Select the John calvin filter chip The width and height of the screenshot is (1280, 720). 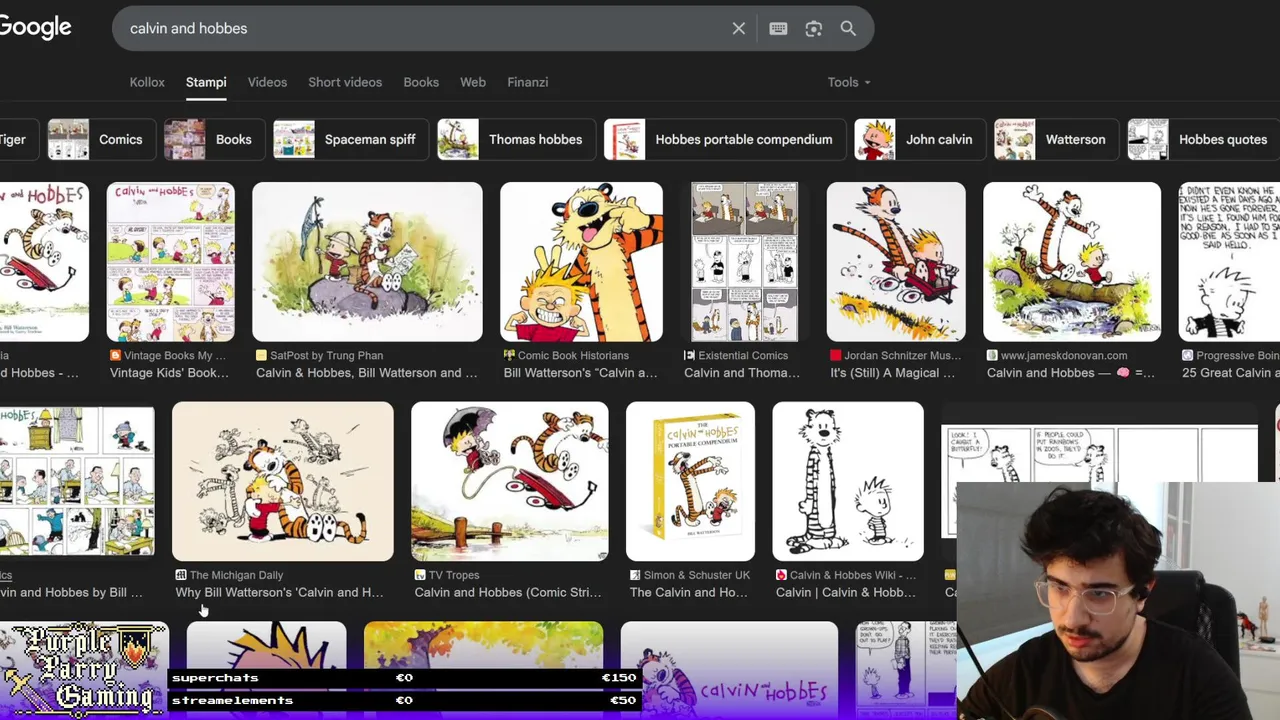click(919, 139)
